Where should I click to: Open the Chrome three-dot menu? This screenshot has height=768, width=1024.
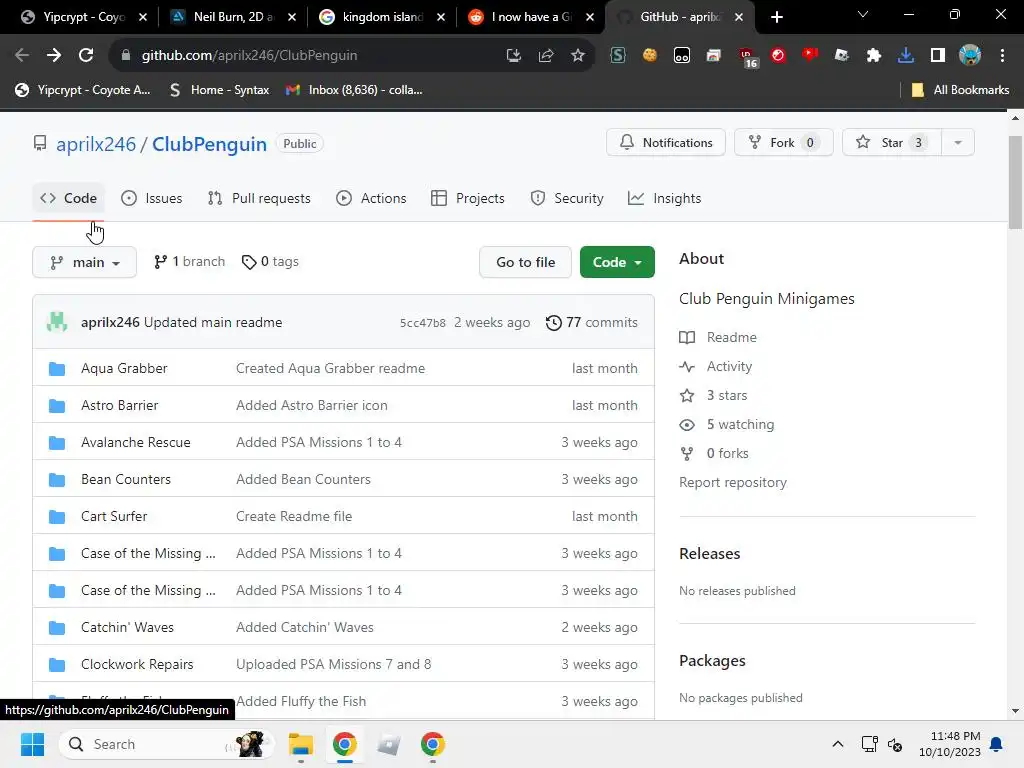coord(1002,56)
